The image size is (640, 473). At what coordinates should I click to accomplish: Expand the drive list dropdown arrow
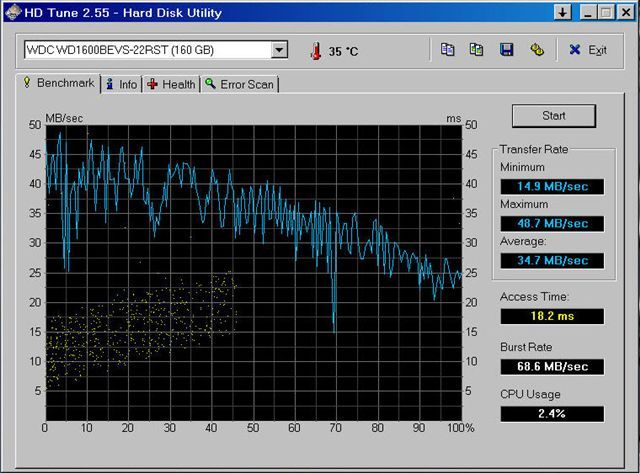(x=279, y=50)
